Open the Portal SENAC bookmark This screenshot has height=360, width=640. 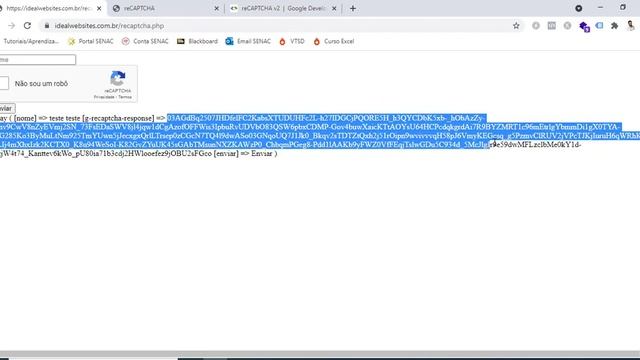(91, 41)
